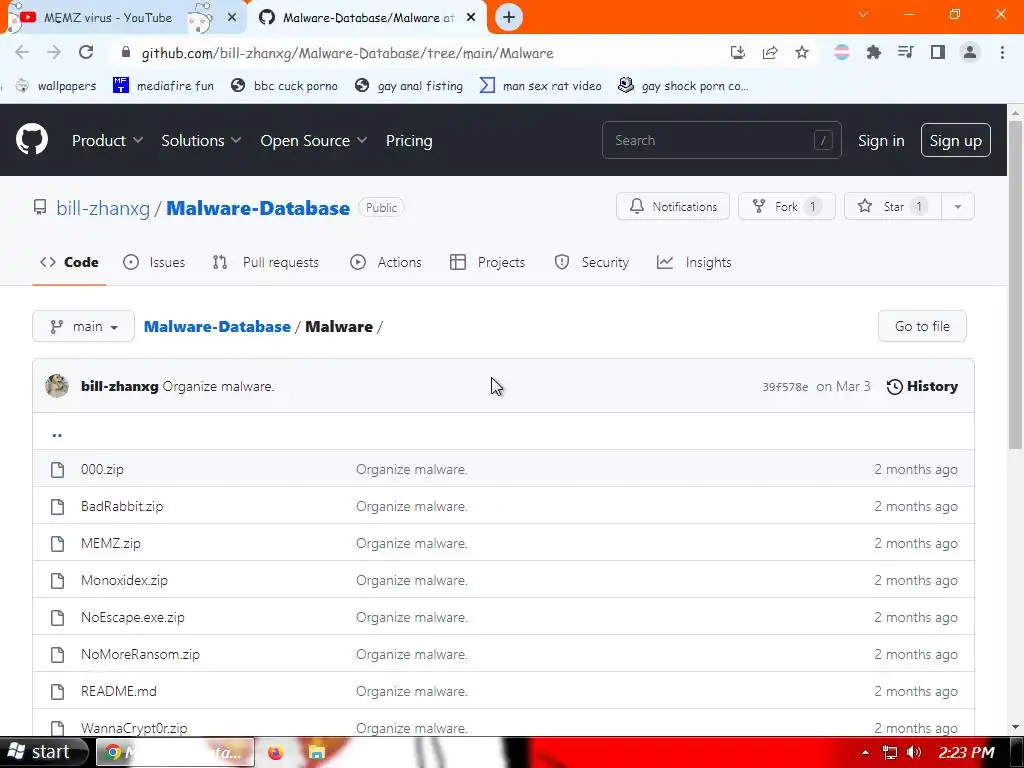Toggle the browser side panel icon
Image resolution: width=1024 pixels, height=768 pixels.
(938, 53)
